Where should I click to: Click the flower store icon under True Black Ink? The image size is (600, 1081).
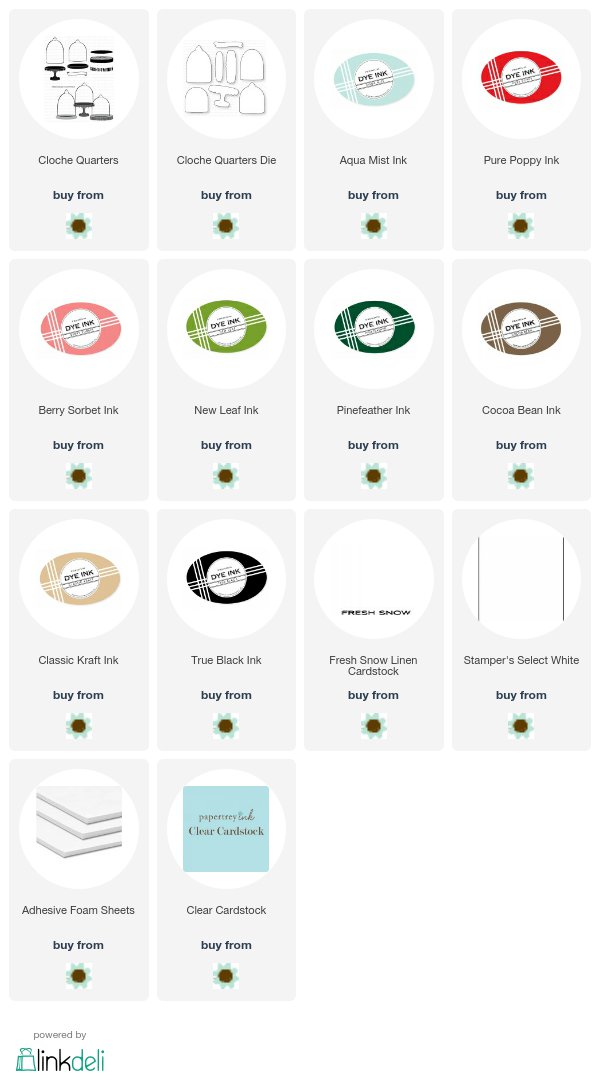(226, 726)
